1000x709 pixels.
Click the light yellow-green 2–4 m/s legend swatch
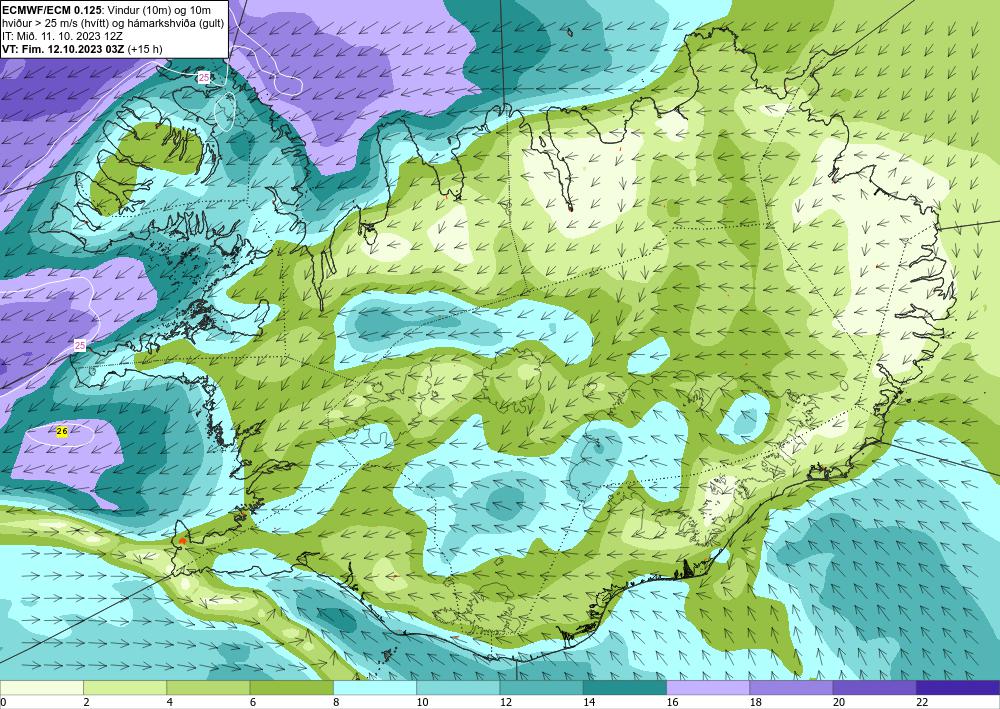click(x=125, y=687)
